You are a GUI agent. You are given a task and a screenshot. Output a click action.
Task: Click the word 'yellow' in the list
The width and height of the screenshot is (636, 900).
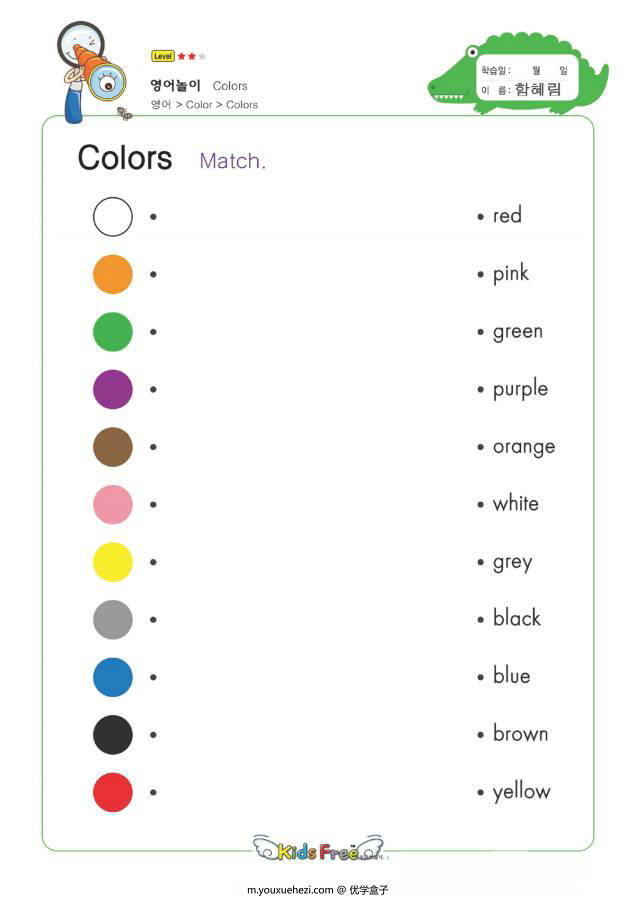521,793
